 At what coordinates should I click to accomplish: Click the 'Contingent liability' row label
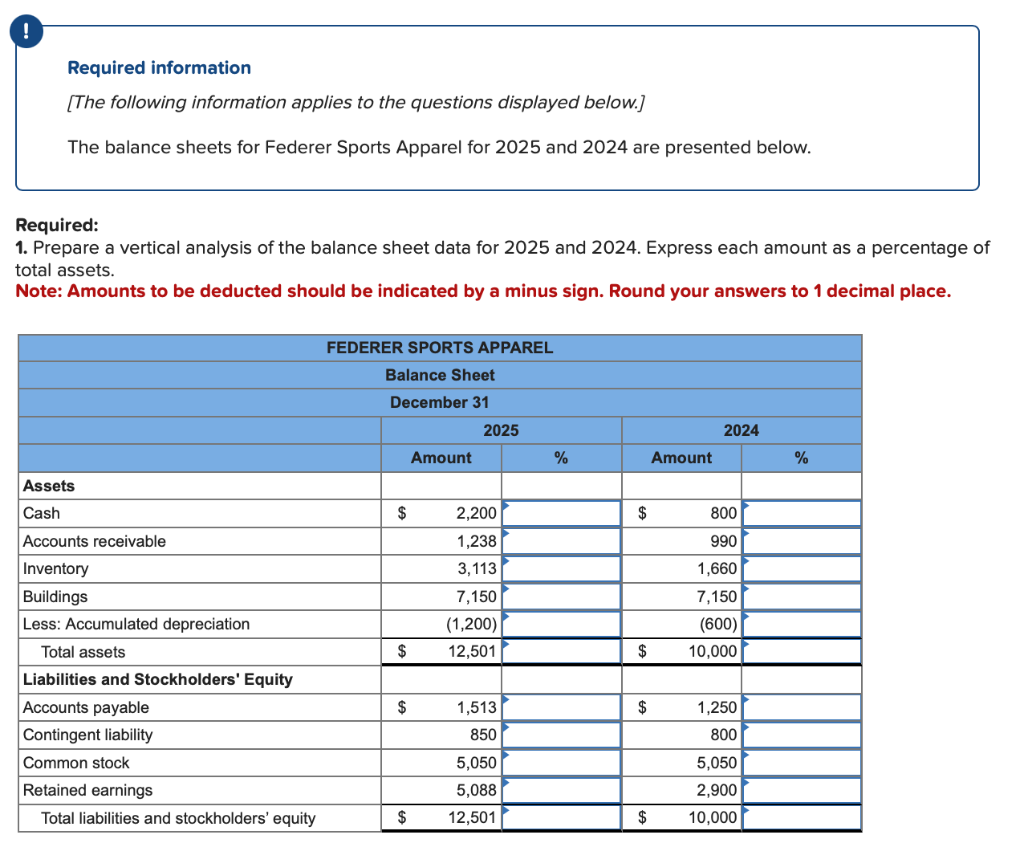point(88,735)
